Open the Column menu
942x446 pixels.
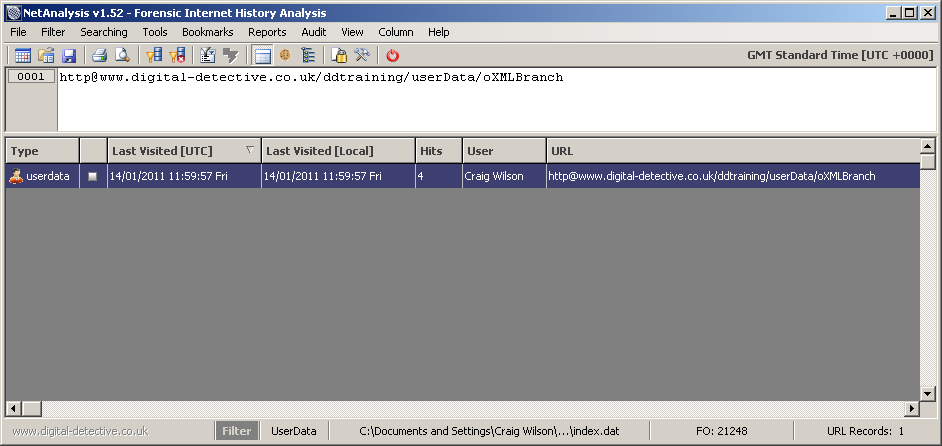coord(396,32)
